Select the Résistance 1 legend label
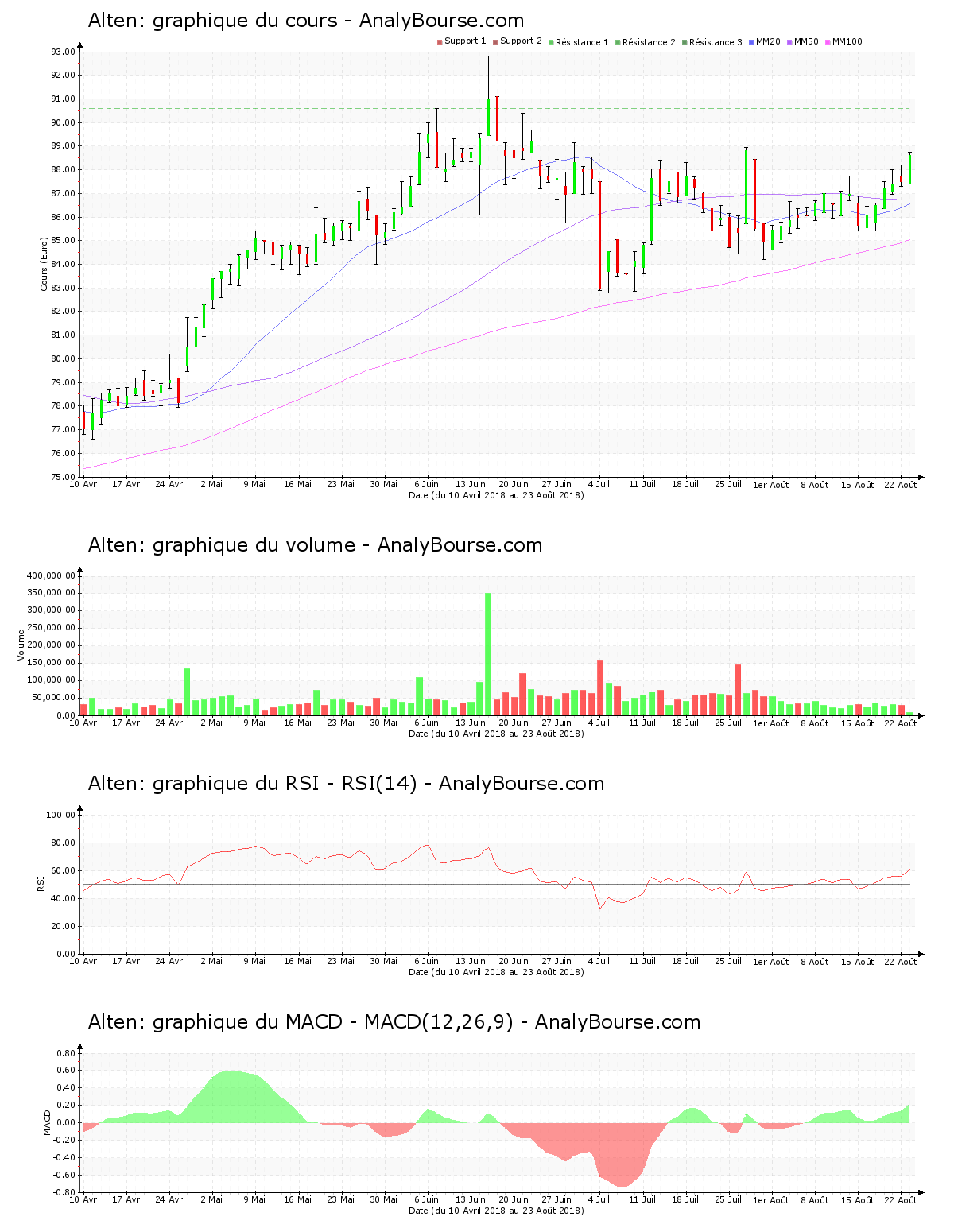Image resolution: width=954 pixels, height=1232 pixels. 582,42
